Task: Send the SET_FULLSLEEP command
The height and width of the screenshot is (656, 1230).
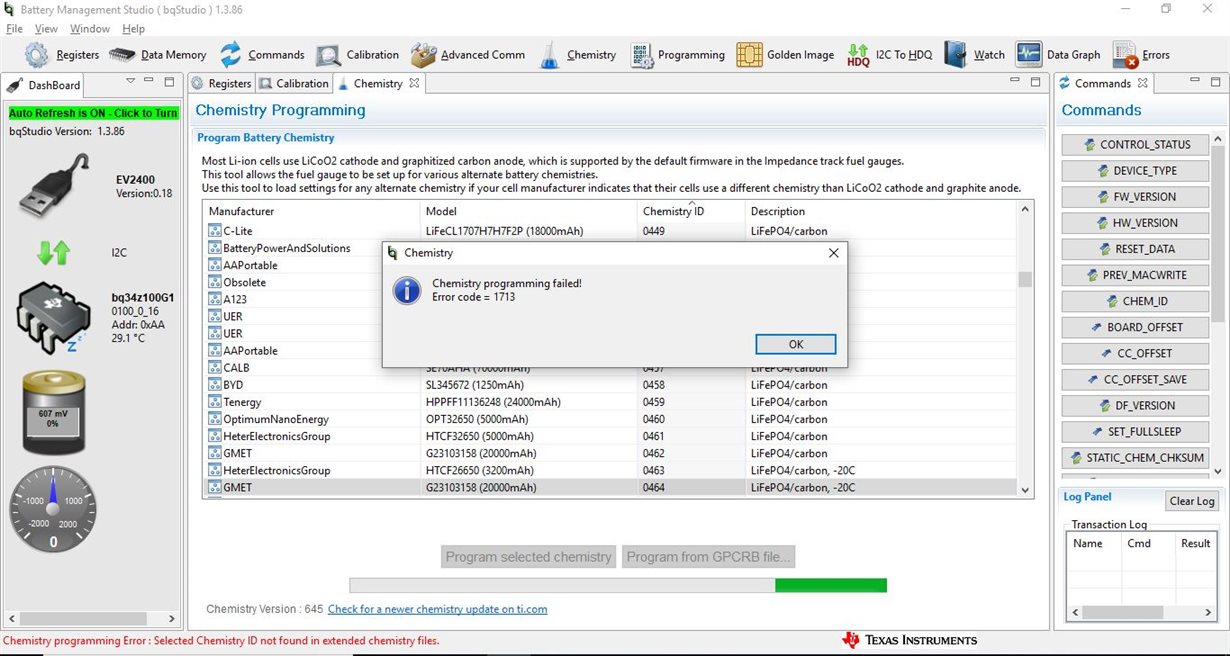Action: coord(1135,431)
